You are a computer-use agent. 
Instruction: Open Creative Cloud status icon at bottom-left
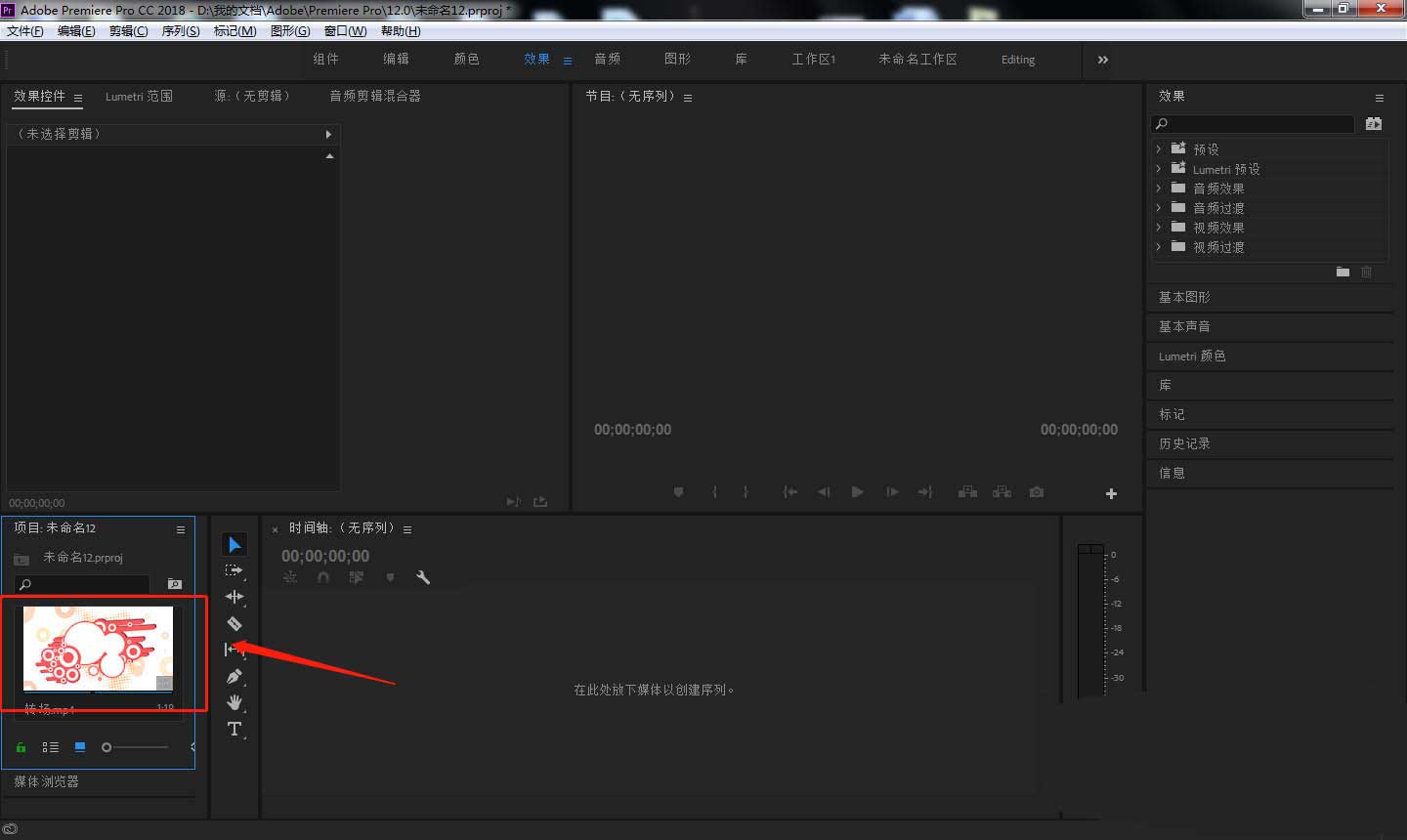[11, 829]
